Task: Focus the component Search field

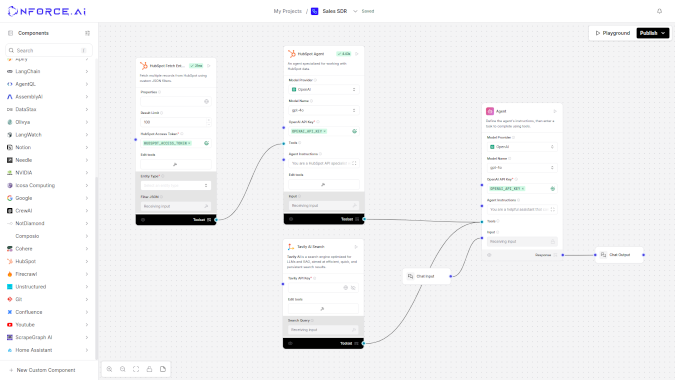Action: pos(48,50)
